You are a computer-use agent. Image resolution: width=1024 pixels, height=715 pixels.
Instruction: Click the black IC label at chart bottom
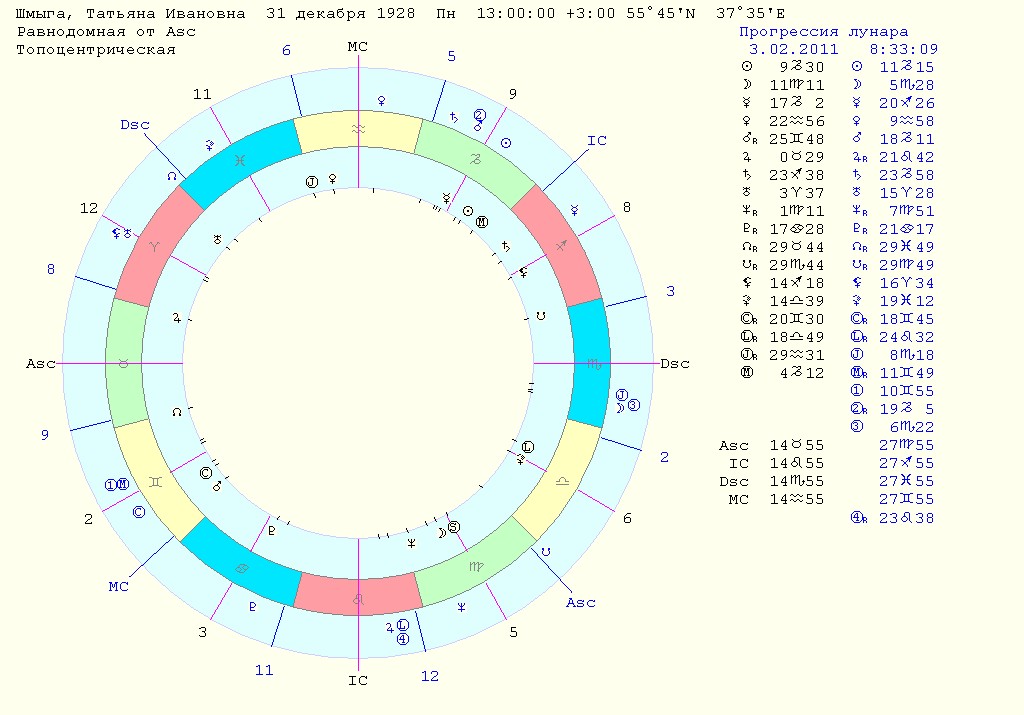(x=358, y=680)
